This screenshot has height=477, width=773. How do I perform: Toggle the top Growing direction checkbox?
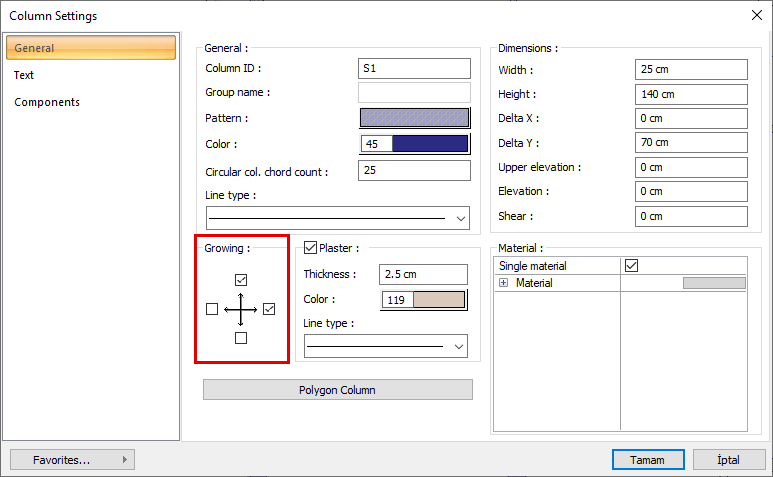coord(241,280)
